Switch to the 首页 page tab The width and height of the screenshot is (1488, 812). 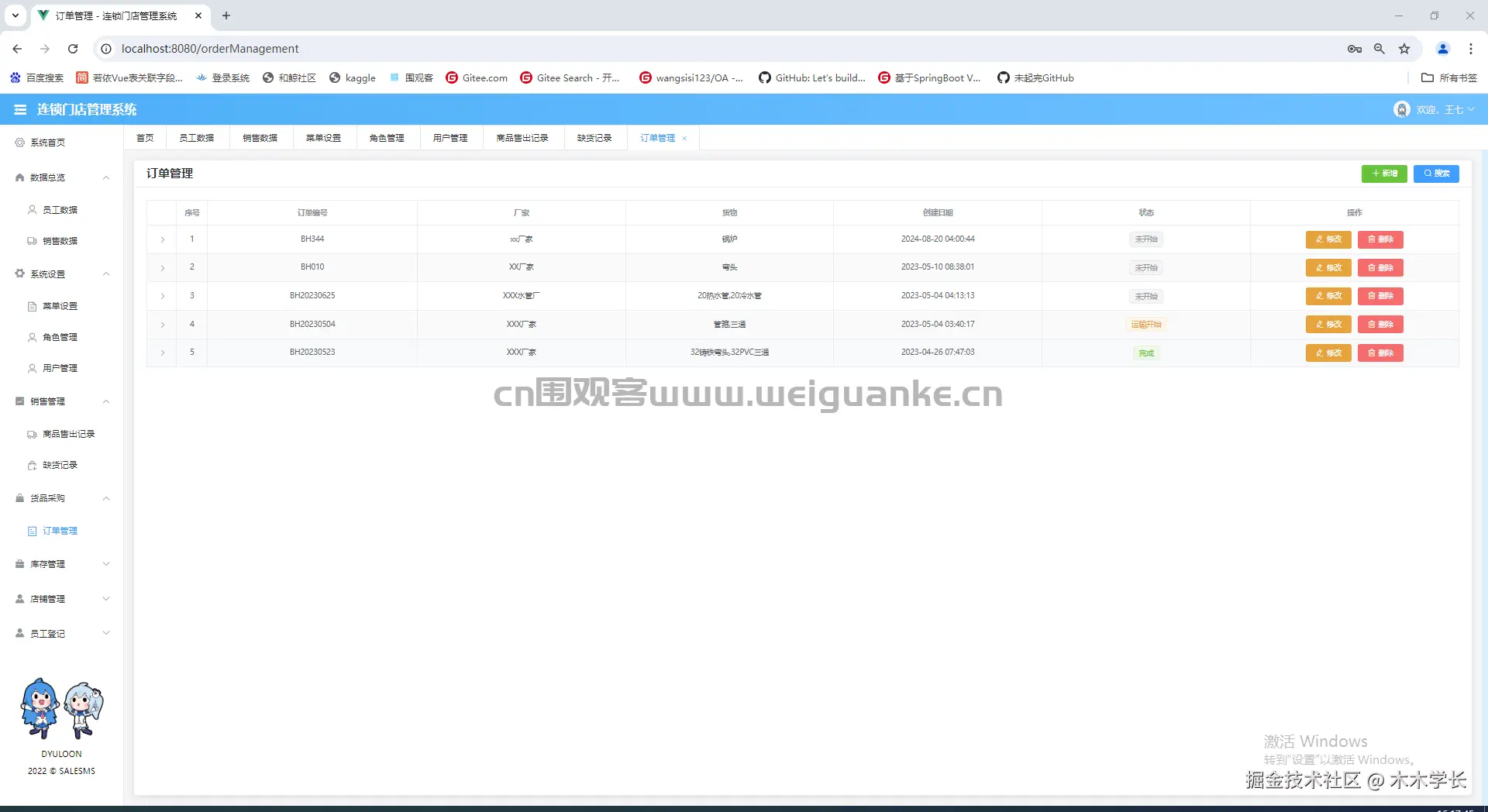coord(145,138)
